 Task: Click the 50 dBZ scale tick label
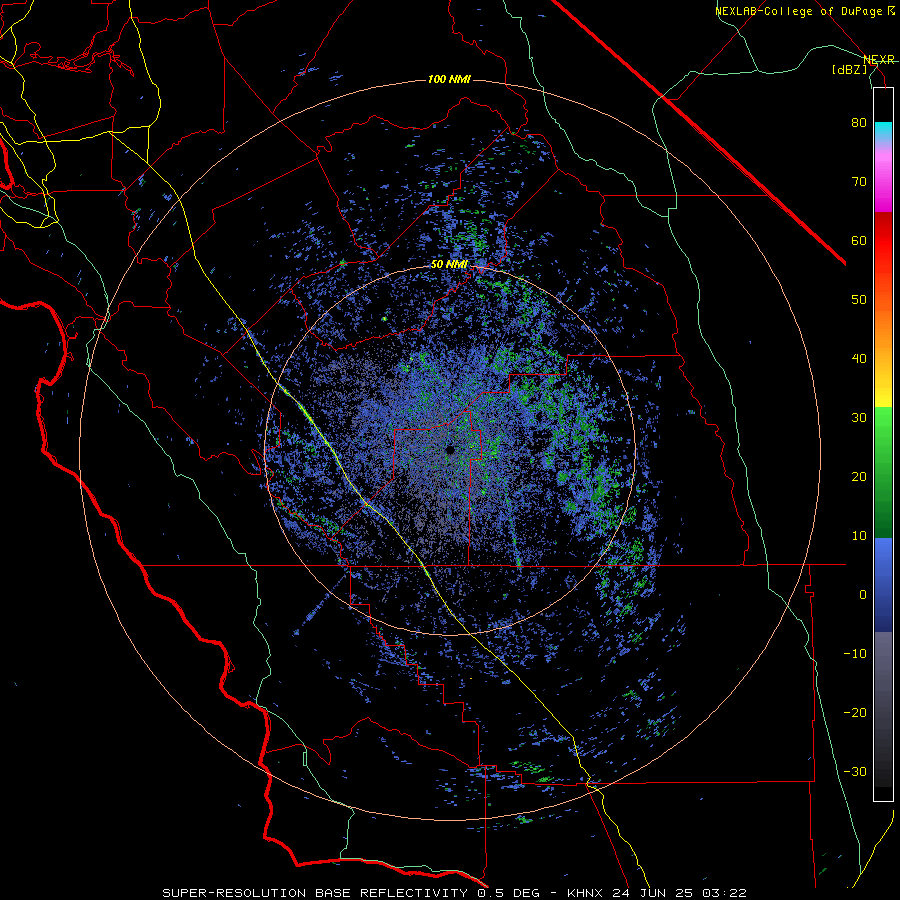coord(859,300)
